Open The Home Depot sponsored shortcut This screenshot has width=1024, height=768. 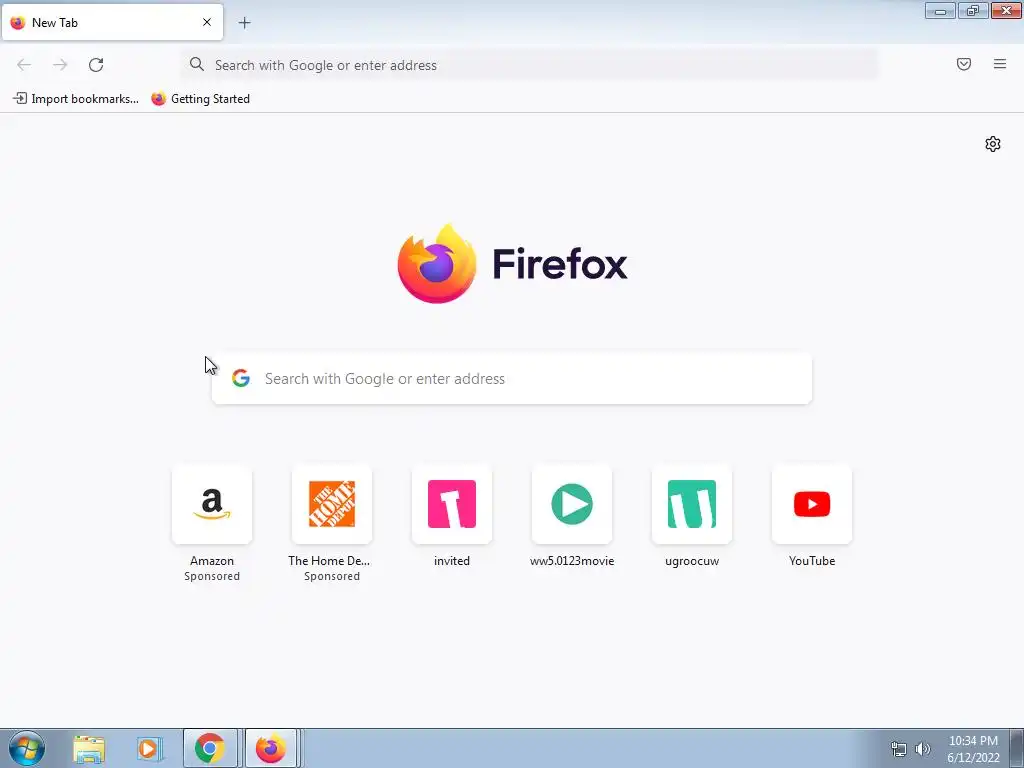(332, 504)
